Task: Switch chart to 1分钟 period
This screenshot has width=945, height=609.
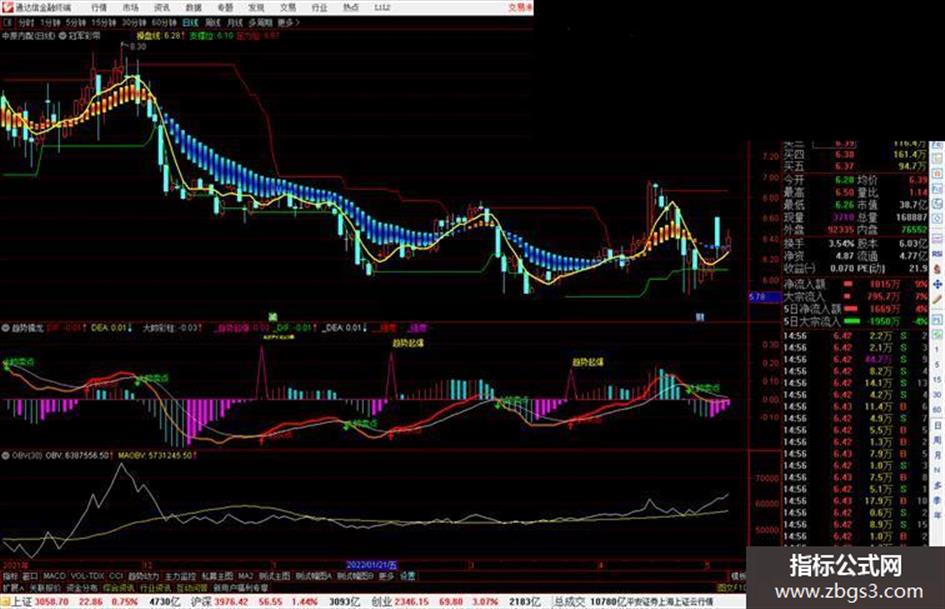Action: 50,22
